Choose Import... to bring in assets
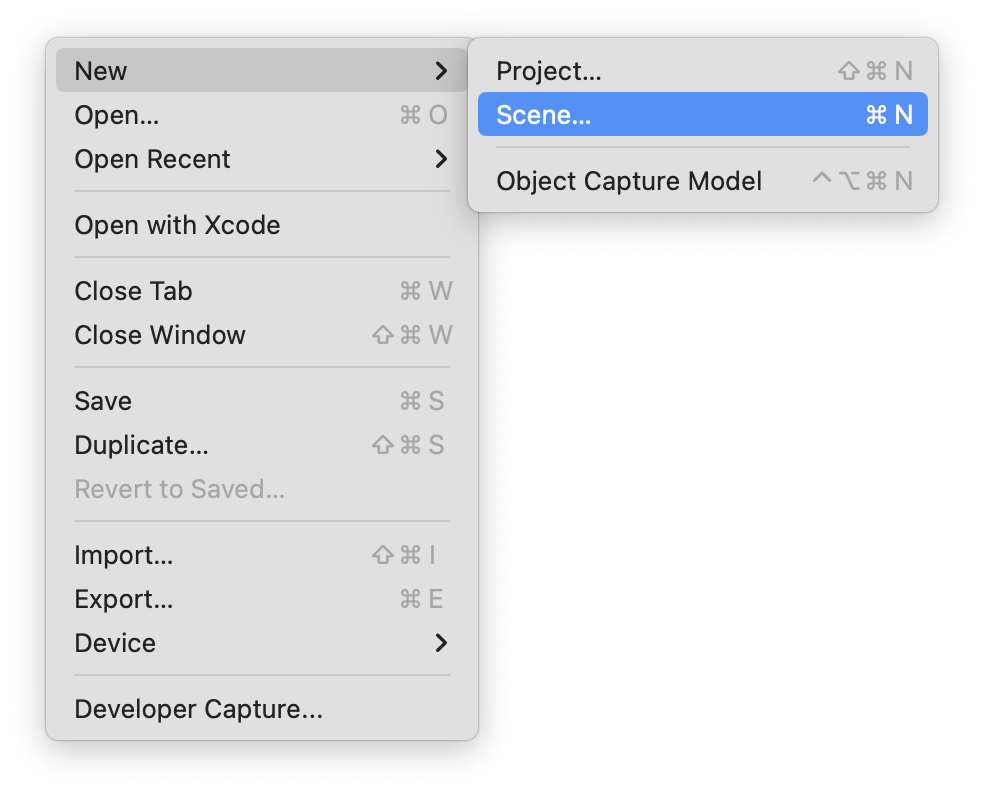Viewport: 984px width, 794px height. [x=123, y=555]
